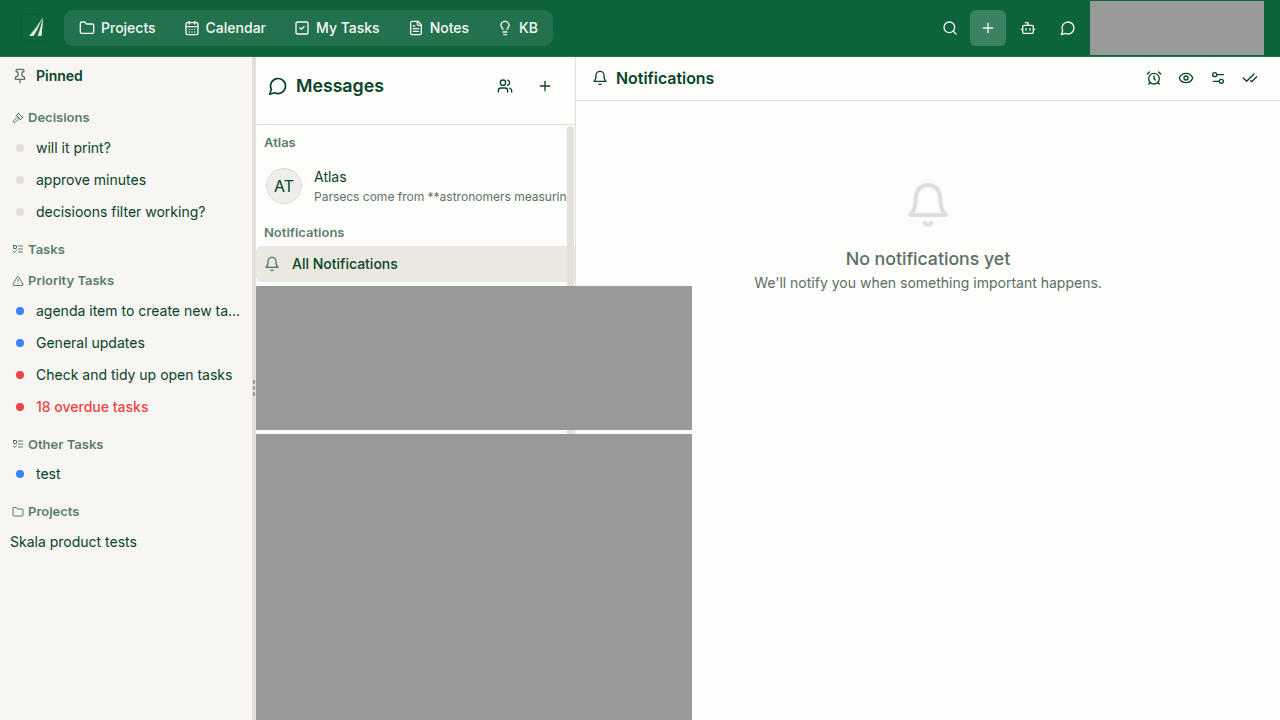The width and height of the screenshot is (1280, 720).
Task: Click the bell icon beside Notifications title
Action: pos(600,78)
